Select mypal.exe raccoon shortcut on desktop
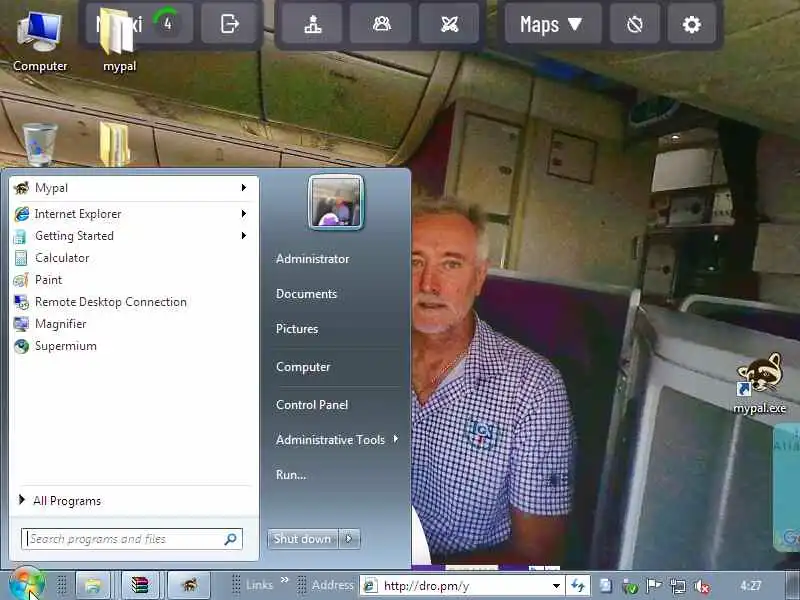Screen dimensions: 800x600 click(x=760, y=383)
